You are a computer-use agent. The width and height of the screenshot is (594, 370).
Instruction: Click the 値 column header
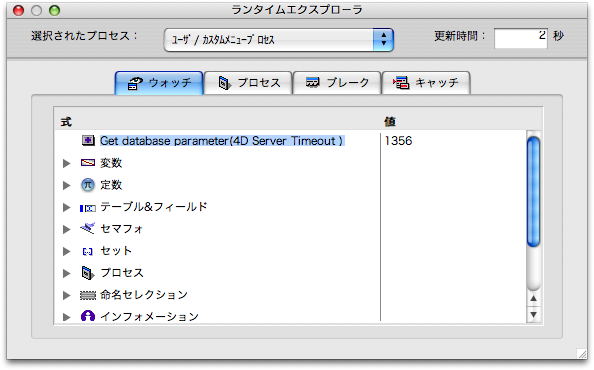pos(390,122)
